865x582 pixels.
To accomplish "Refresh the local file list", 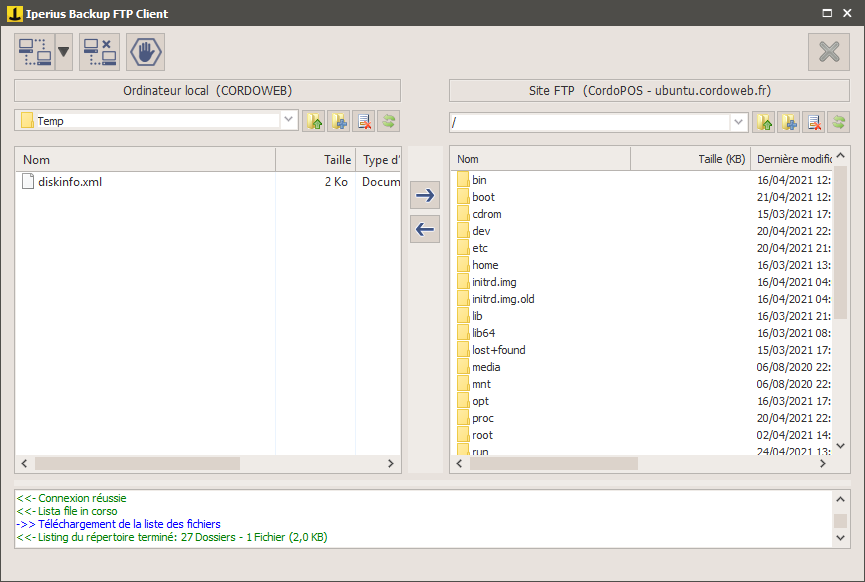I will pyautogui.click(x=388, y=121).
